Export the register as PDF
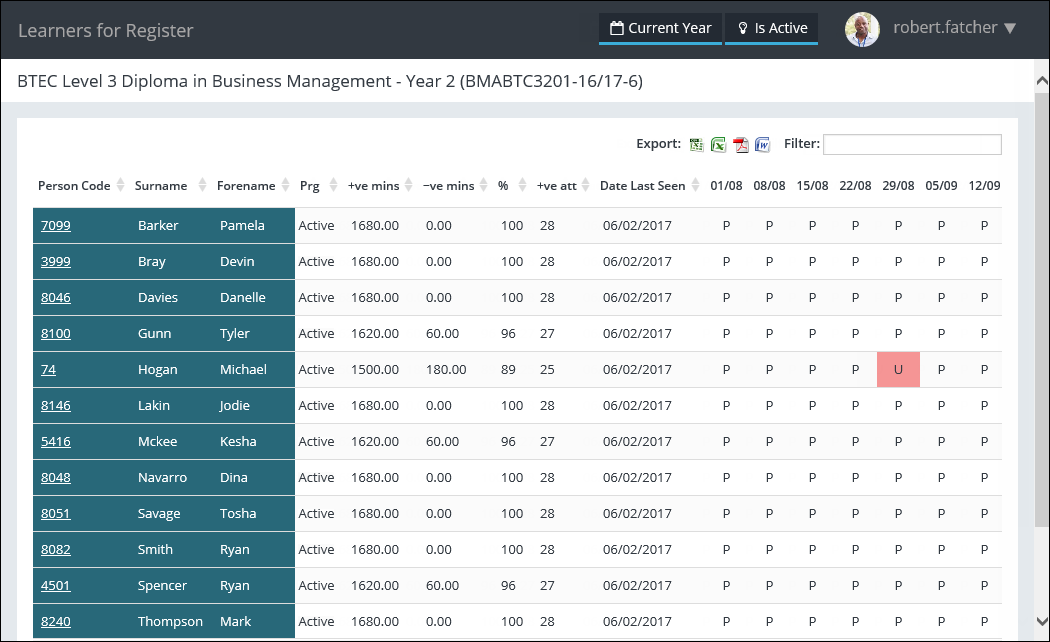Screen dimensions: 1050x642 [740, 144]
